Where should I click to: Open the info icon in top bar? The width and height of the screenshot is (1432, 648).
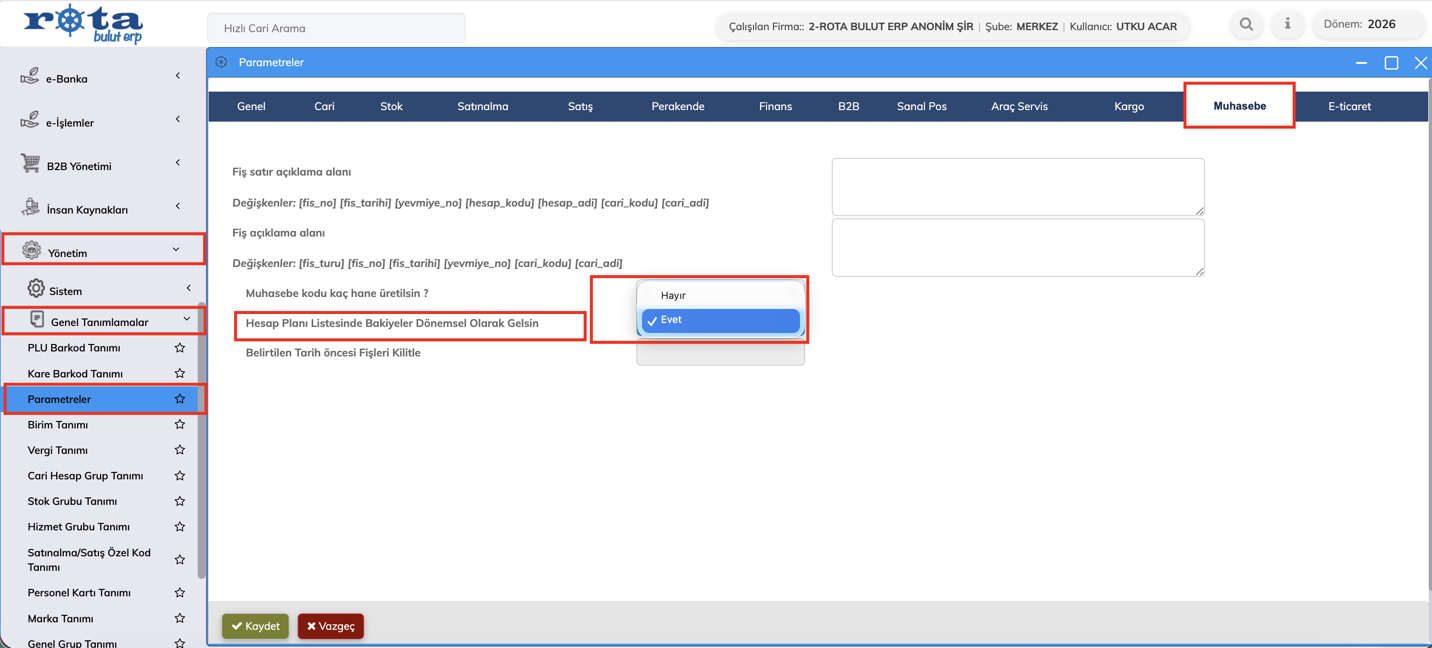tap(1287, 24)
